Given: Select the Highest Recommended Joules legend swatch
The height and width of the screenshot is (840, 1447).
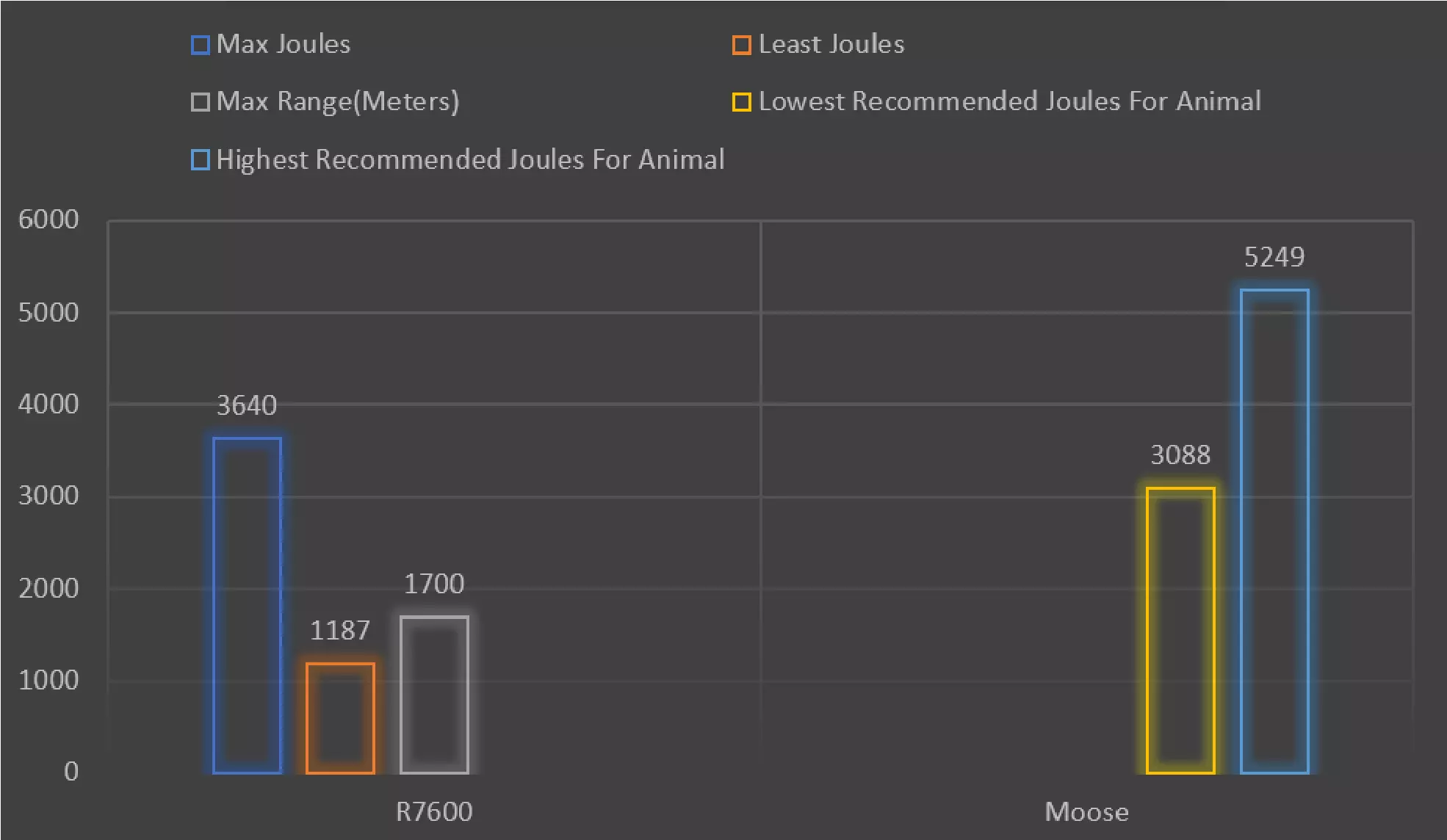Looking at the screenshot, I should [201, 160].
